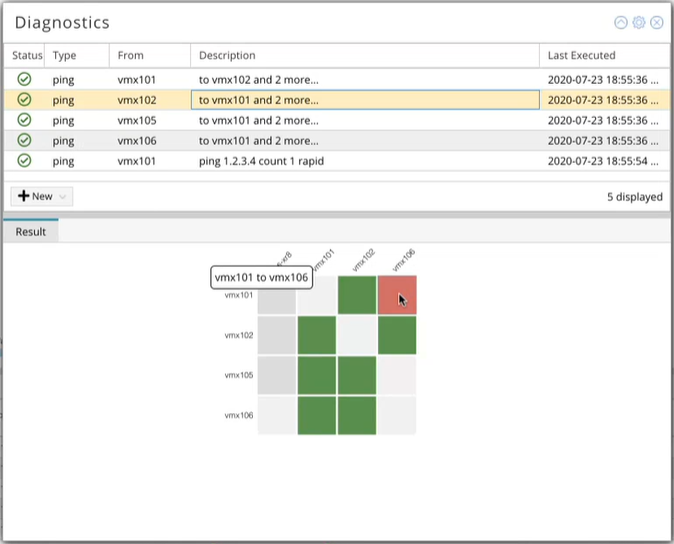The image size is (674, 544).
Task: Click status icon in first vmx101 row
Action: point(25,78)
